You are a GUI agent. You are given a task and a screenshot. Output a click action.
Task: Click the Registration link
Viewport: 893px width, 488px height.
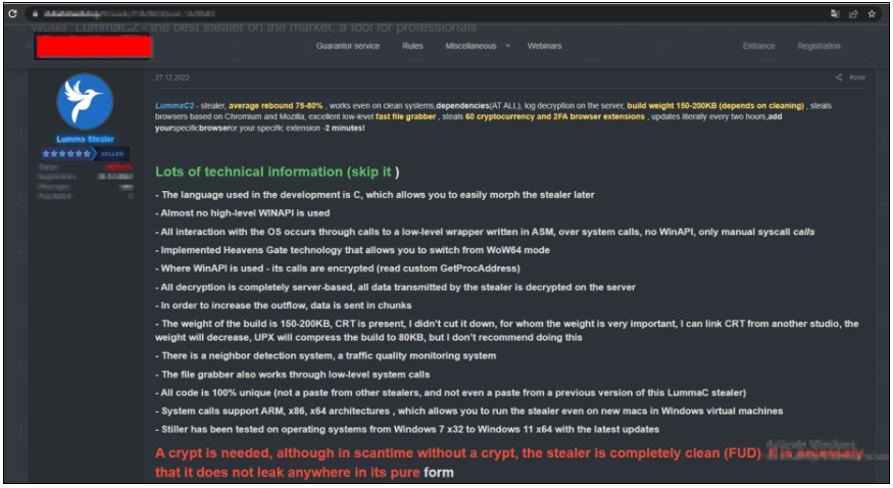(x=818, y=46)
